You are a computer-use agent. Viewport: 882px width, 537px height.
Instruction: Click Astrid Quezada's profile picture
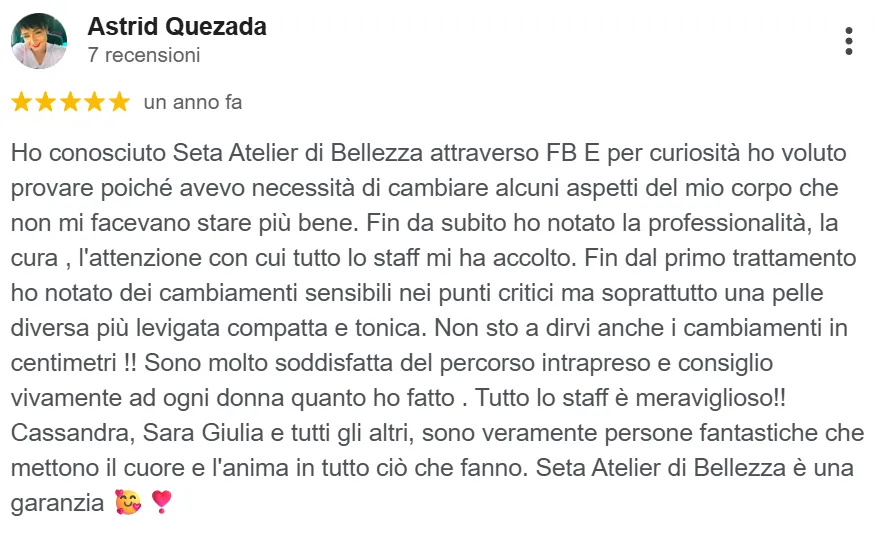[39, 41]
